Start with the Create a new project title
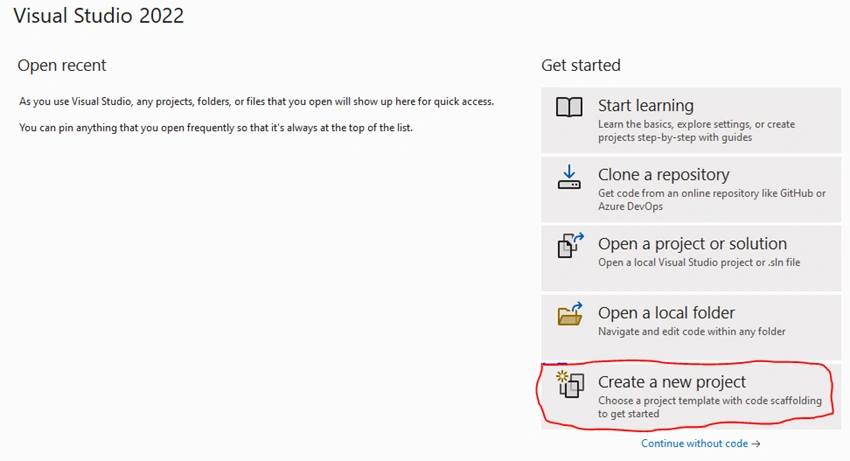Screen dimensions: 850x461 (672, 382)
